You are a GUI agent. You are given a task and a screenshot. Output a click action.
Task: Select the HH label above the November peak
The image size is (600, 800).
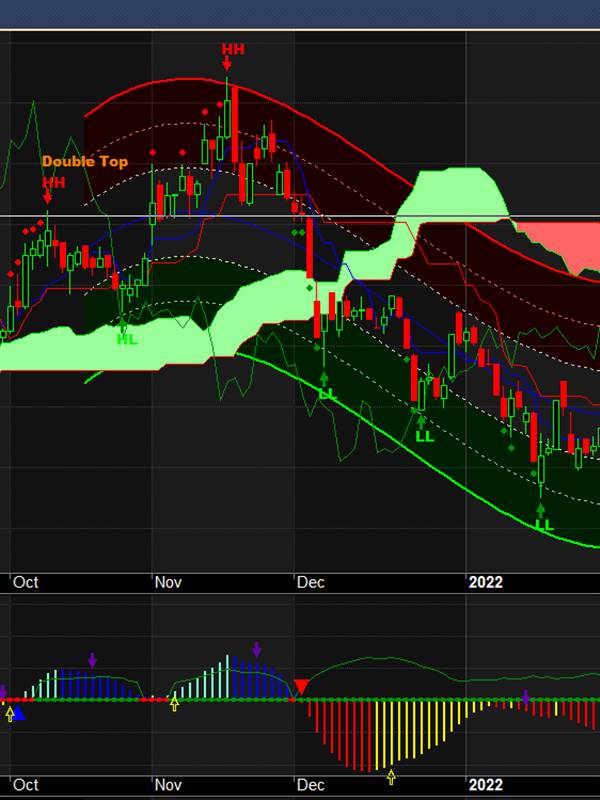(233, 49)
